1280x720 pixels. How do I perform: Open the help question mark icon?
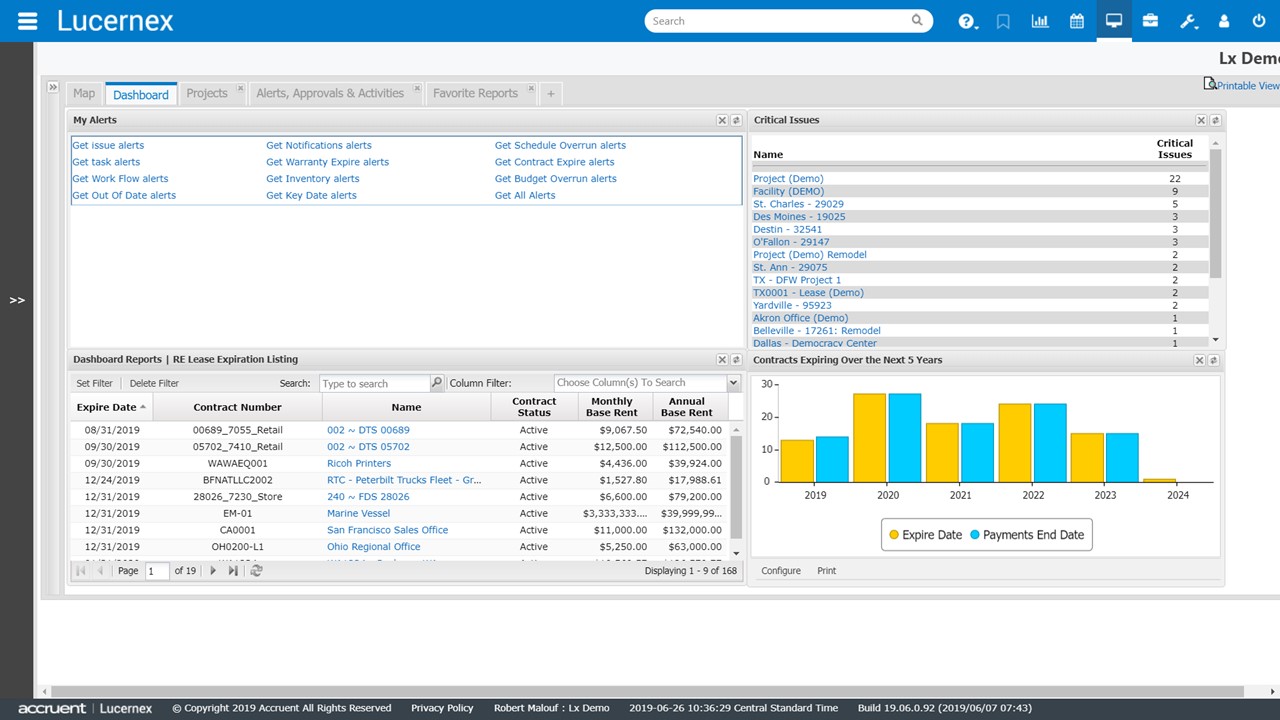click(967, 21)
